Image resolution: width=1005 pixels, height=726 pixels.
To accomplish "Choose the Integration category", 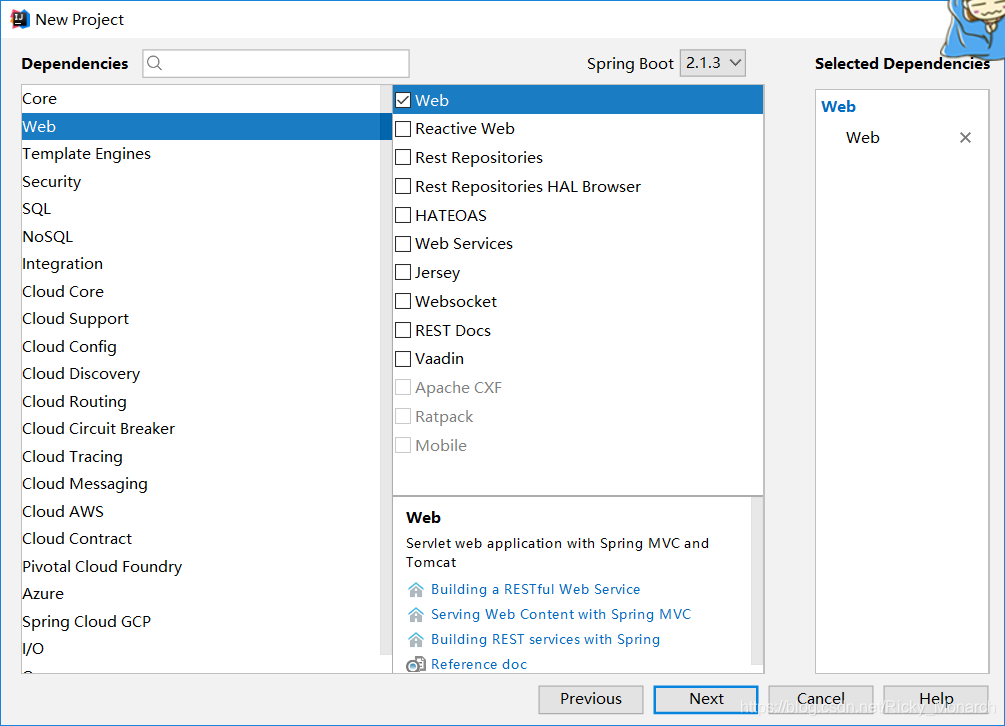I will tap(201, 264).
